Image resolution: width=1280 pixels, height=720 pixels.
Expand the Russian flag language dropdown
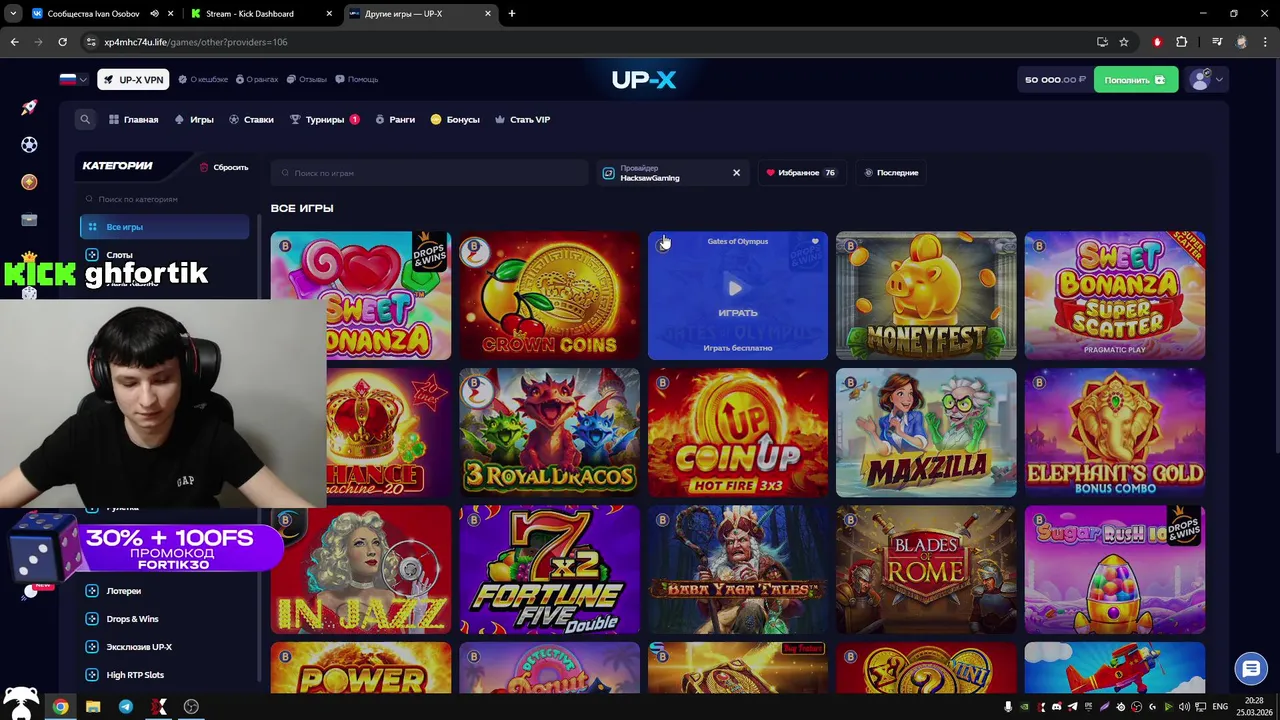pyautogui.click(x=74, y=79)
